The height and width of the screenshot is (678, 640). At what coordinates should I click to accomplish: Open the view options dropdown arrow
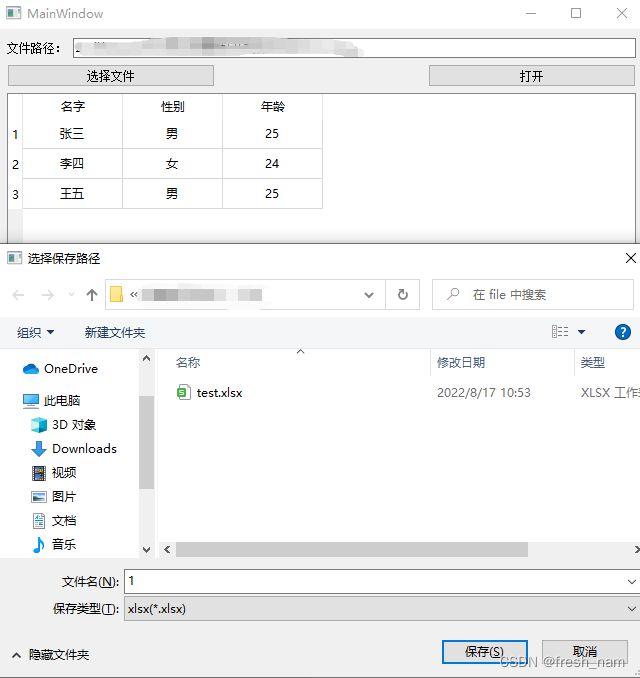pyautogui.click(x=582, y=332)
